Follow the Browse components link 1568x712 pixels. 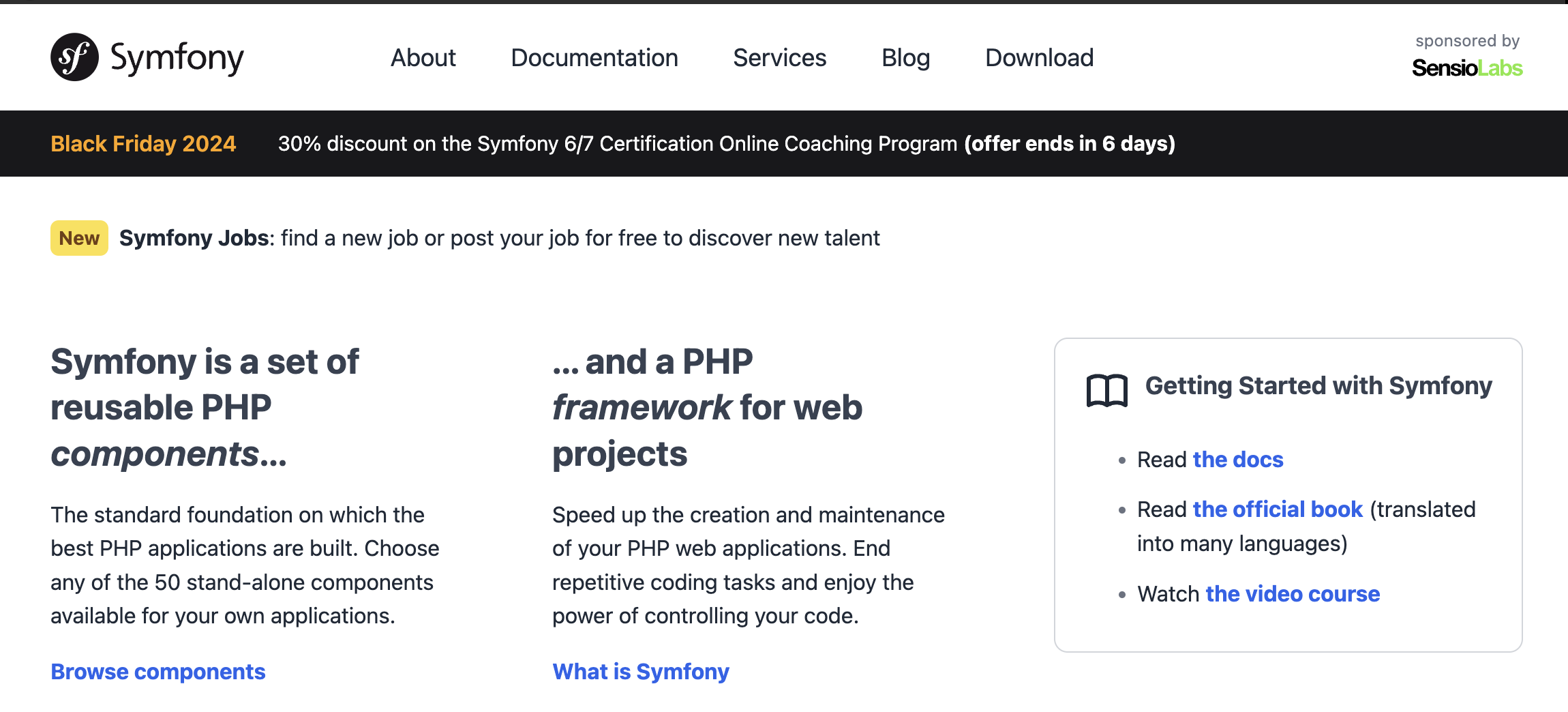click(x=158, y=672)
